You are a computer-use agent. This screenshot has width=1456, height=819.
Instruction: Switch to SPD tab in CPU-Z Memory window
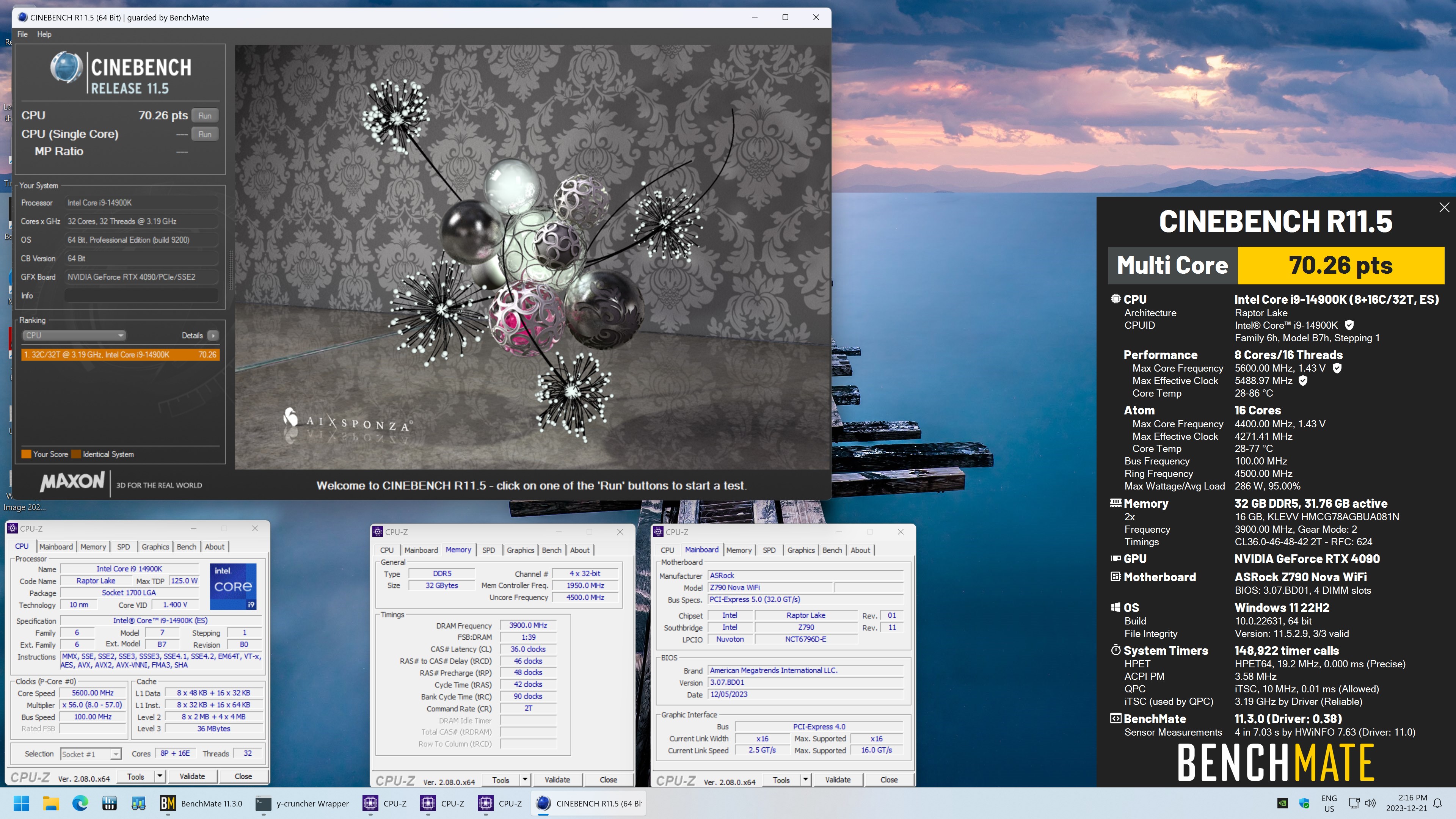489,550
